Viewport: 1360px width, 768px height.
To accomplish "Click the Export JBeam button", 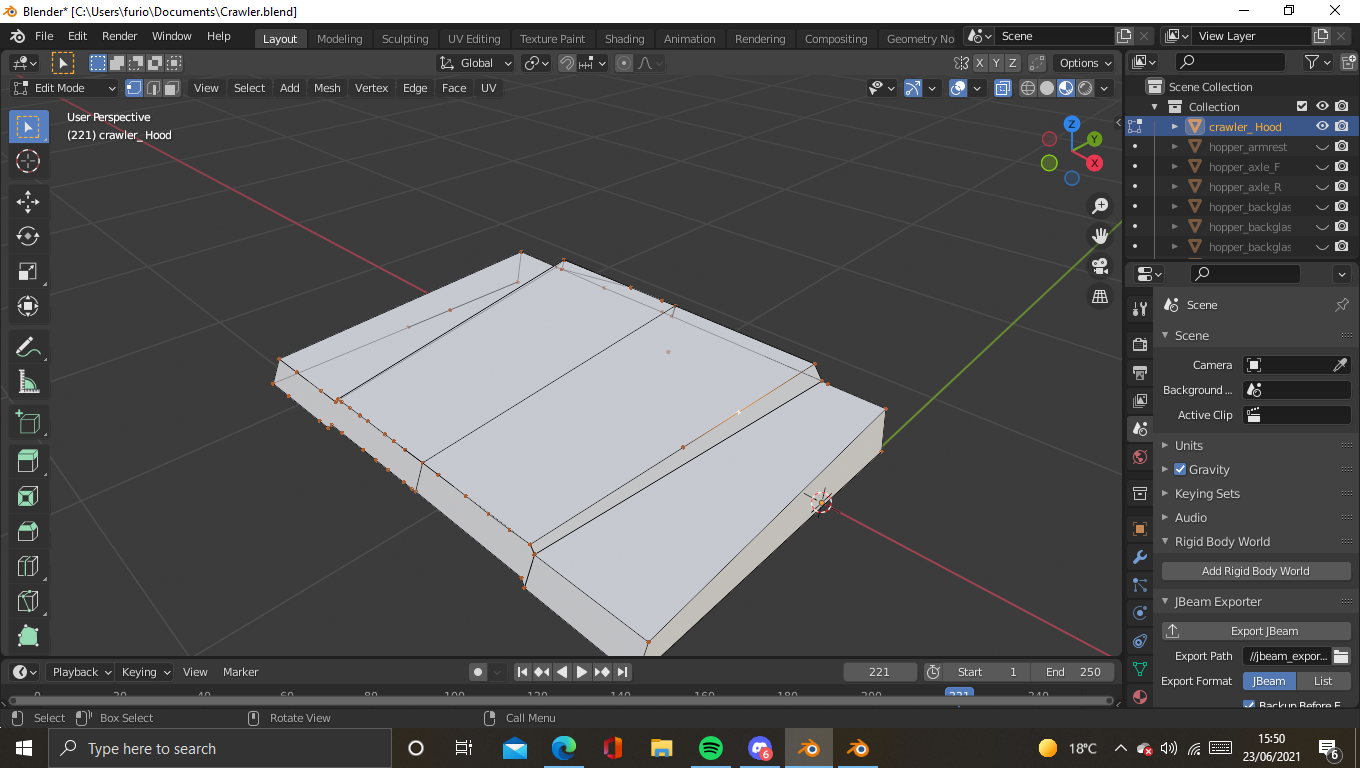I will [1256, 631].
